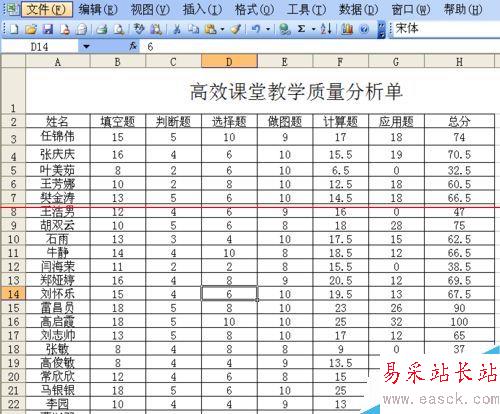Select column D header

click(229, 62)
